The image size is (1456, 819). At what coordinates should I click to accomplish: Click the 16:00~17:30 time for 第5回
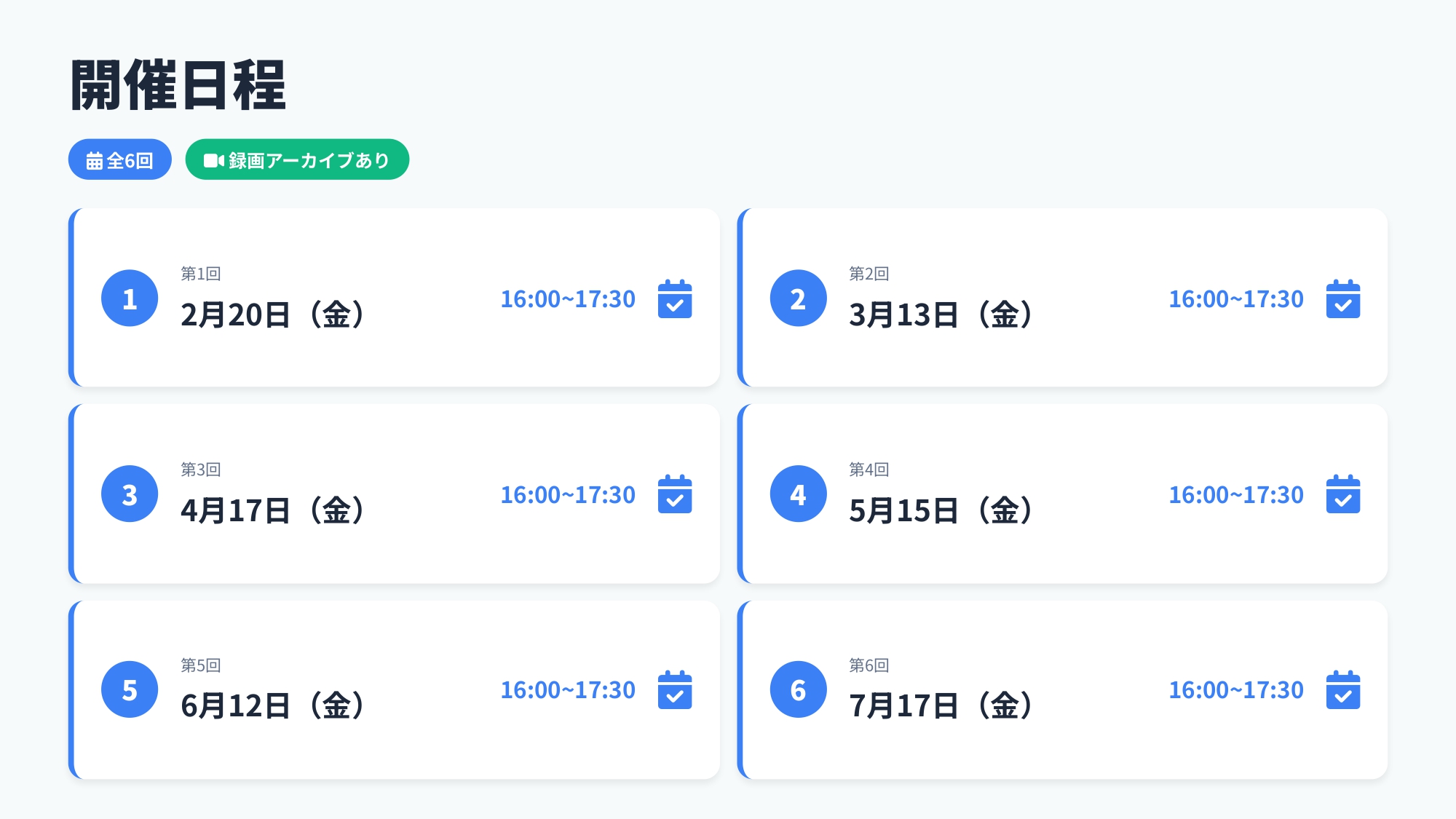(x=568, y=689)
